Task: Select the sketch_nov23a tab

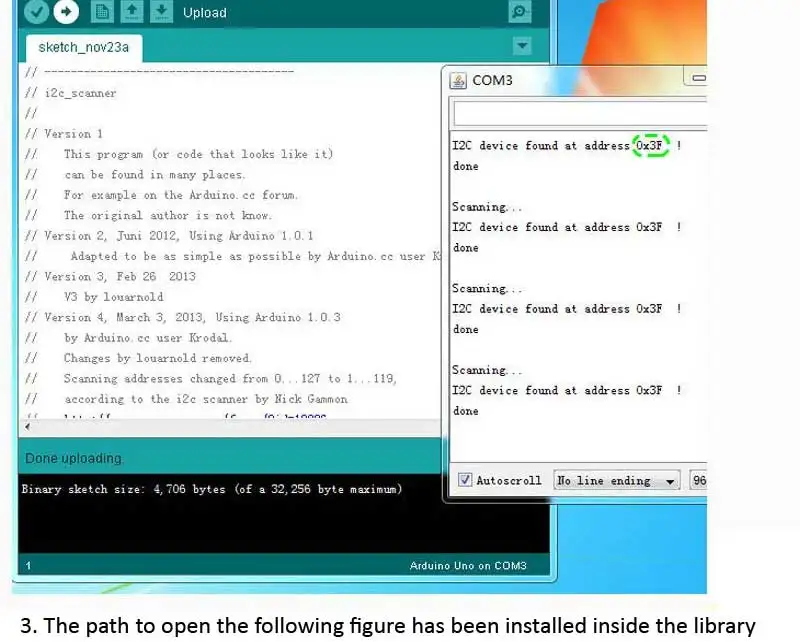Action: (84, 47)
